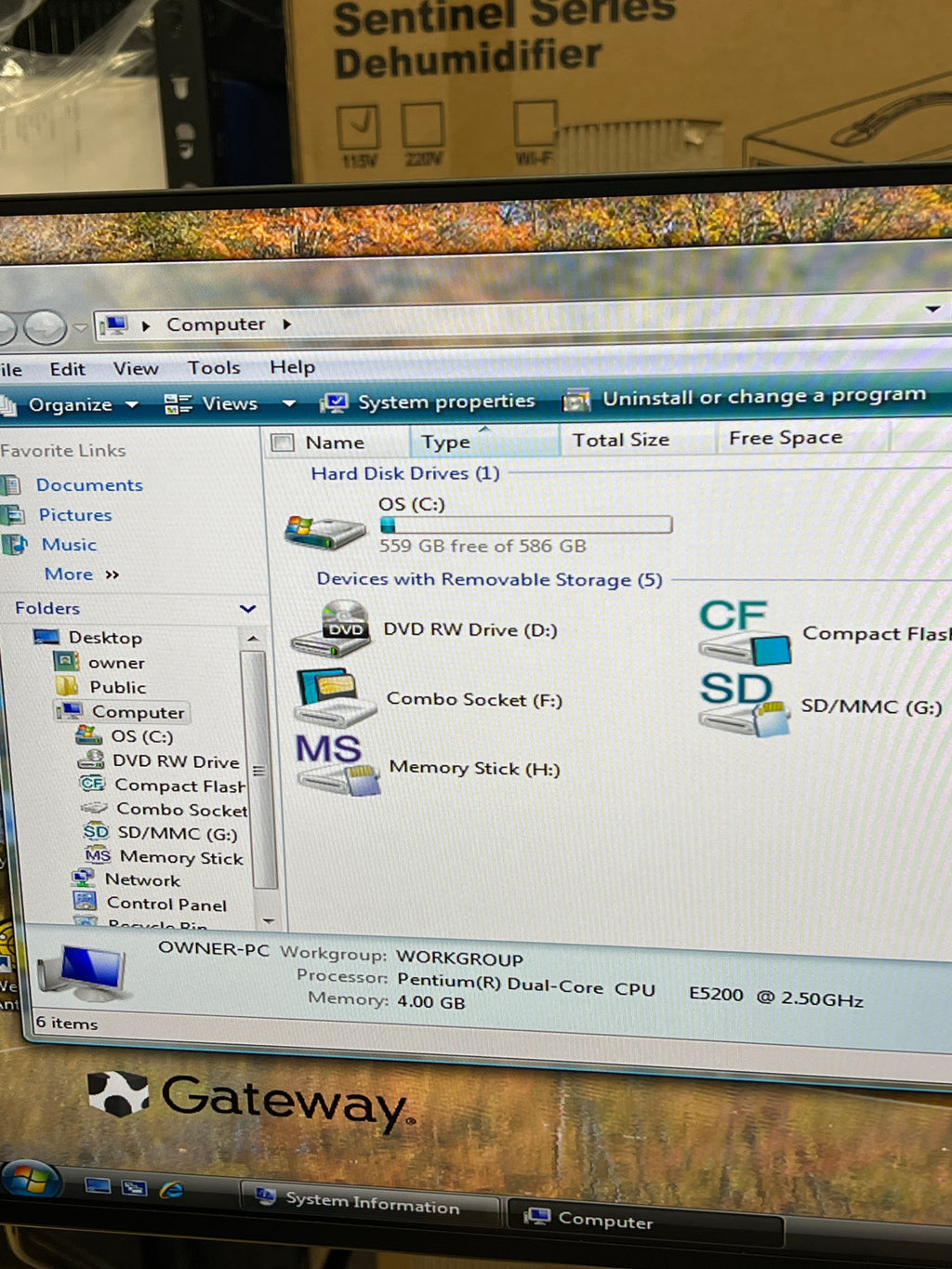The height and width of the screenshot is (1269, 952).
Task: Open the address bar history dropdown
Action: point(932,309)
